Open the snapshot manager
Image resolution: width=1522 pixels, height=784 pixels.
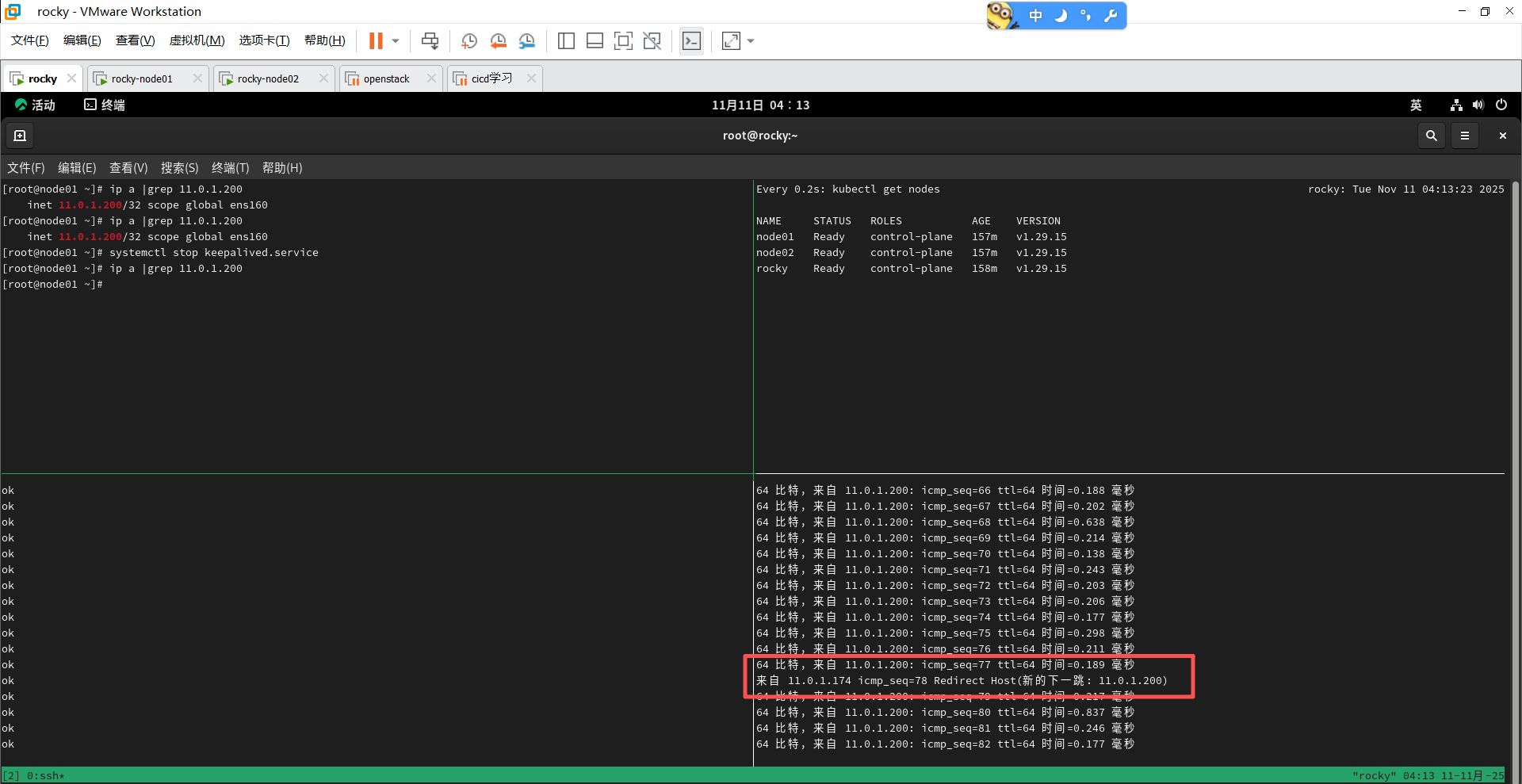(x=526, y=40)
